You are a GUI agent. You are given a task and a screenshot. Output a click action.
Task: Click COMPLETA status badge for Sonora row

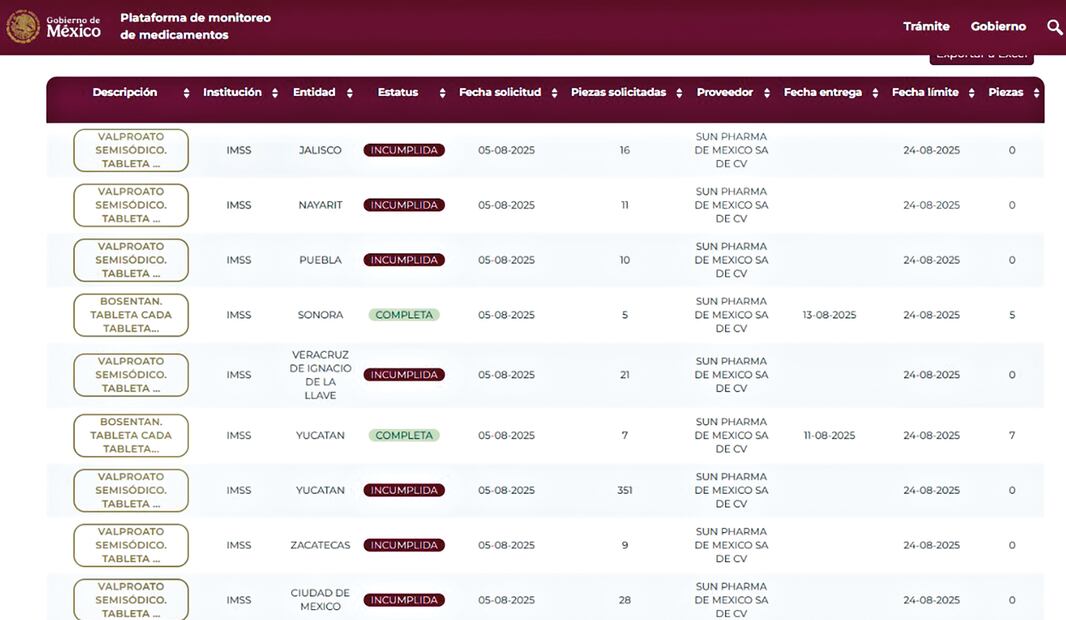(404, 315)
